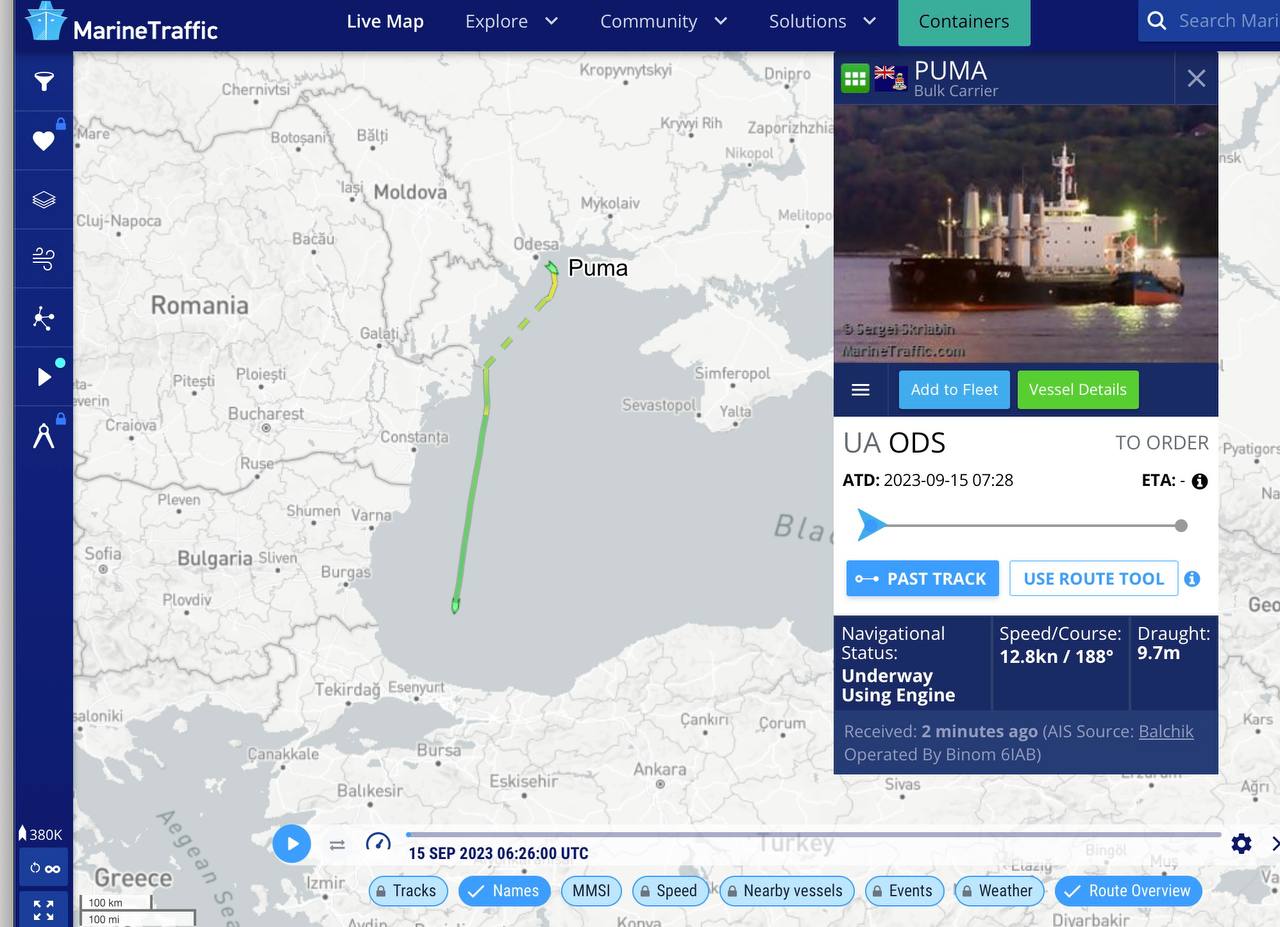Open the map filter funnel tool

tap(43, 82)
